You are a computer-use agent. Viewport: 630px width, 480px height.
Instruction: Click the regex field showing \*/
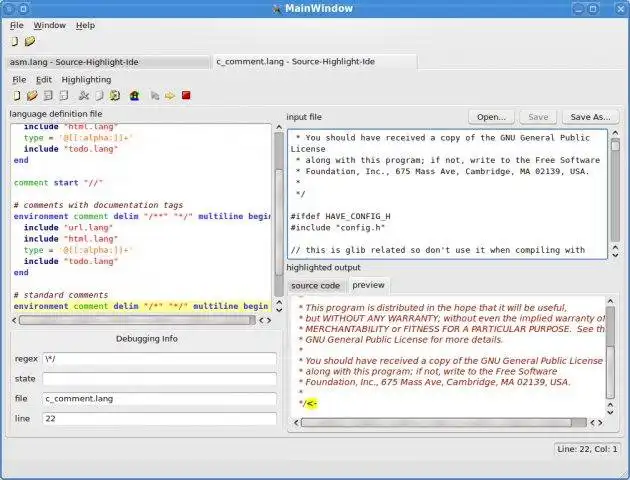pyautogui.click(x=160, y=359)
